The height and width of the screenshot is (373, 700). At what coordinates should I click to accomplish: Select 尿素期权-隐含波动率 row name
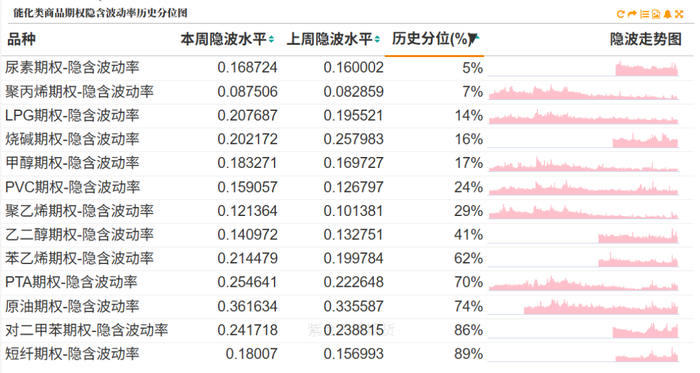click(x=72, y=68)
